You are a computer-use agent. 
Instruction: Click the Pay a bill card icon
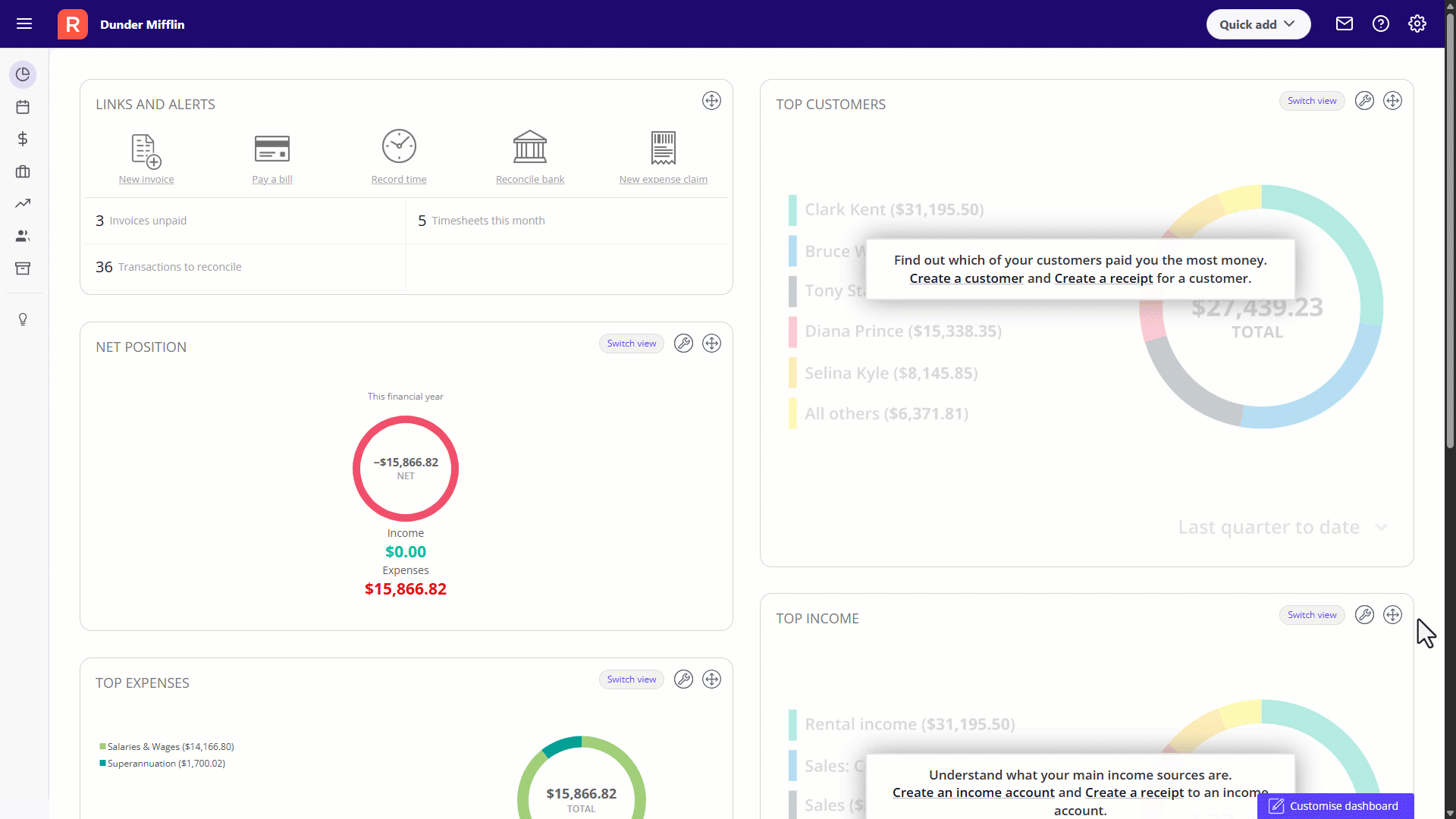pyautogui.click(x=271, y=149)
